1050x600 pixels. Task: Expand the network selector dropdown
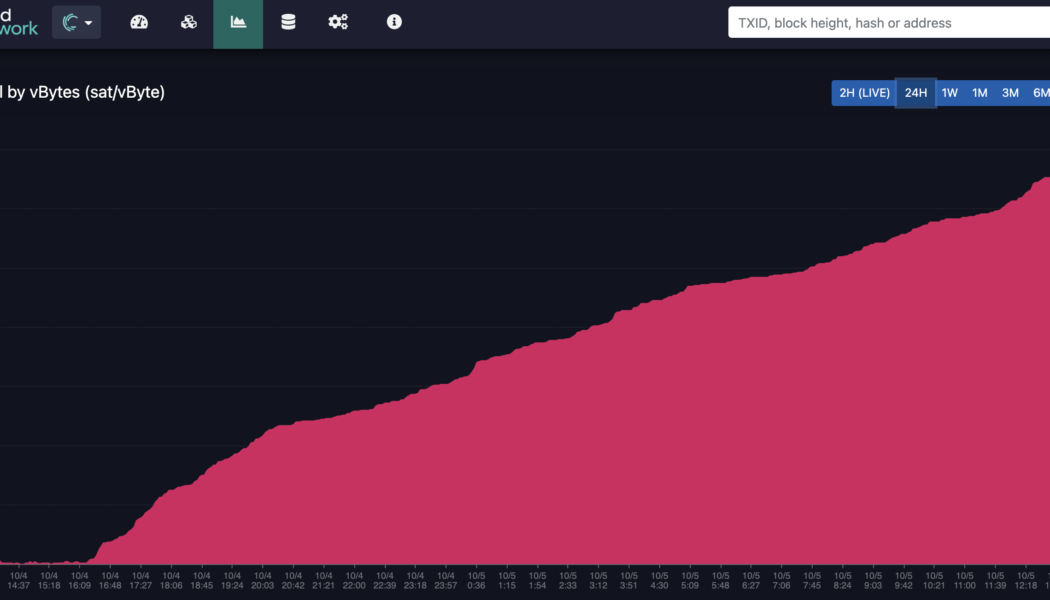coord(77,22)
